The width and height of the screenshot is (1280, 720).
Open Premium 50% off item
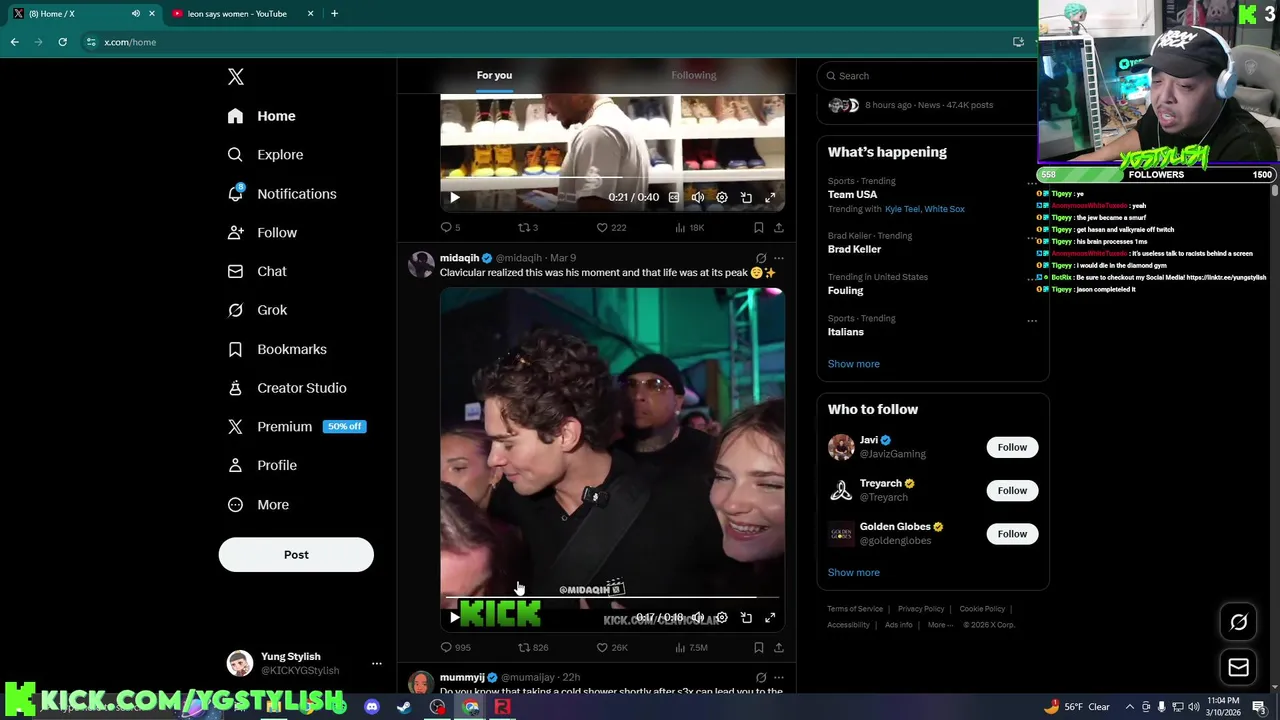296,427
